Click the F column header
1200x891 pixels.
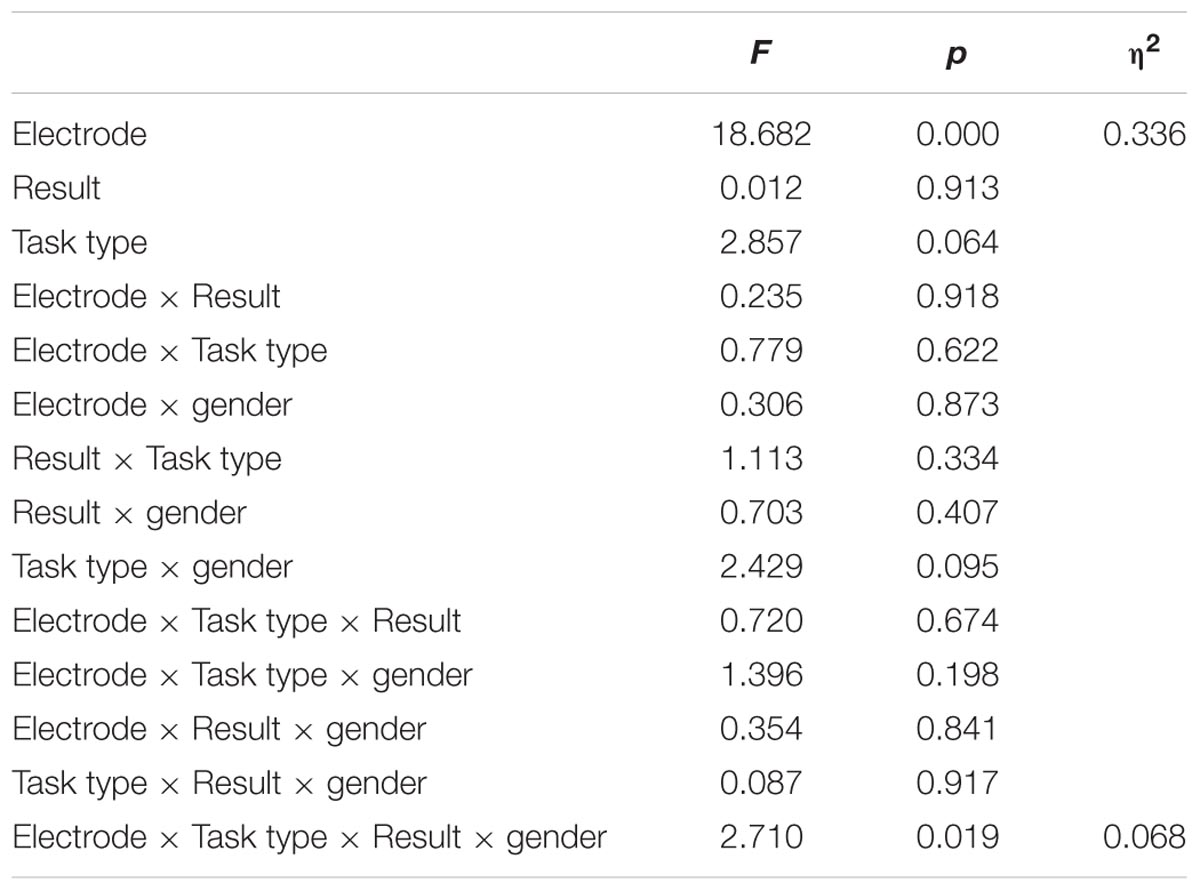click(x=761, y=55)
